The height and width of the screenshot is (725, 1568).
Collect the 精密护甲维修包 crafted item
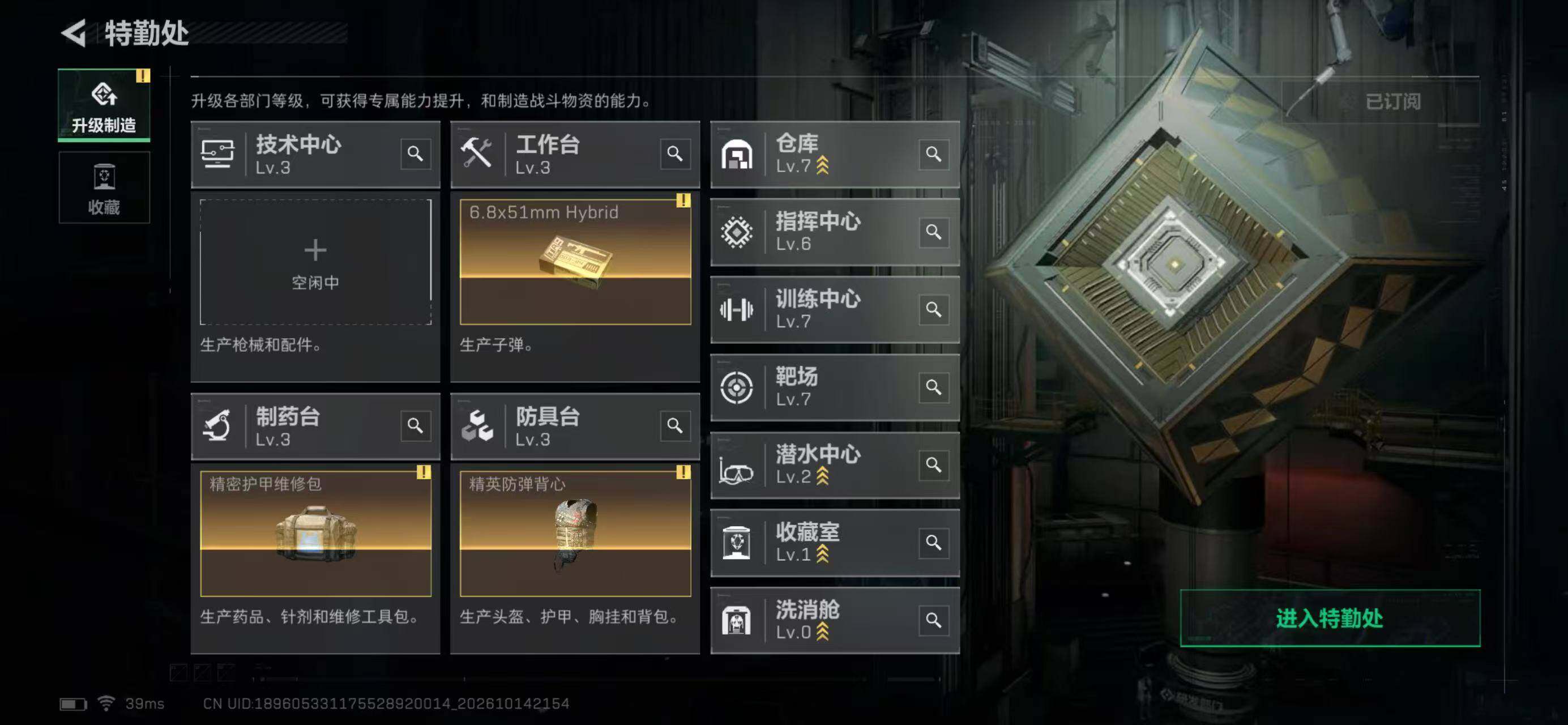(x=315, y=533)
